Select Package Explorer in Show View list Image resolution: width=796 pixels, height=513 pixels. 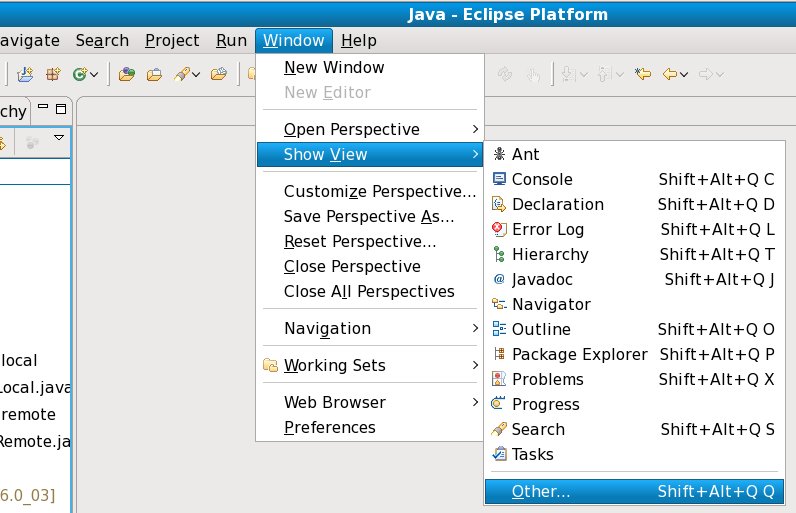[x=579, y=354]
